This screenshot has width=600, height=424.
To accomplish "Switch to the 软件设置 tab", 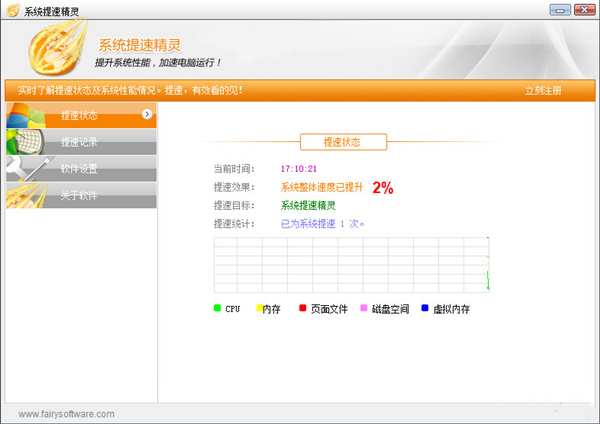I will tap(80, 169).
